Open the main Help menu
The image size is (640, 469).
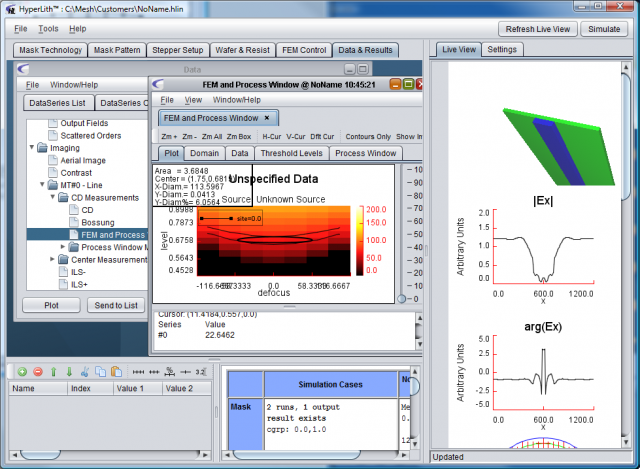[78, 29]
